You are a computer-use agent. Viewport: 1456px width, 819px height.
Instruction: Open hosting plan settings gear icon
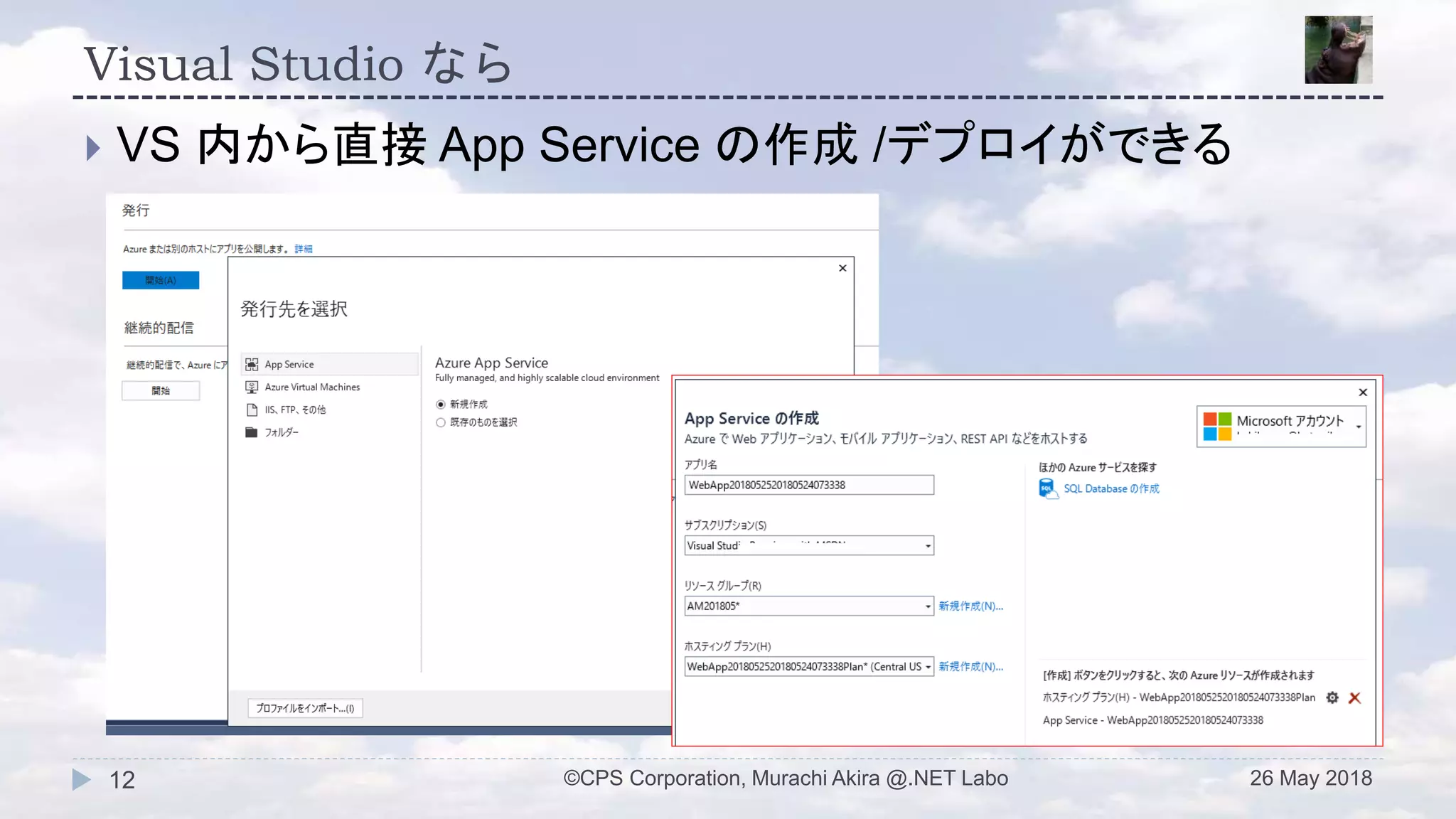(x=1332, y=697)
